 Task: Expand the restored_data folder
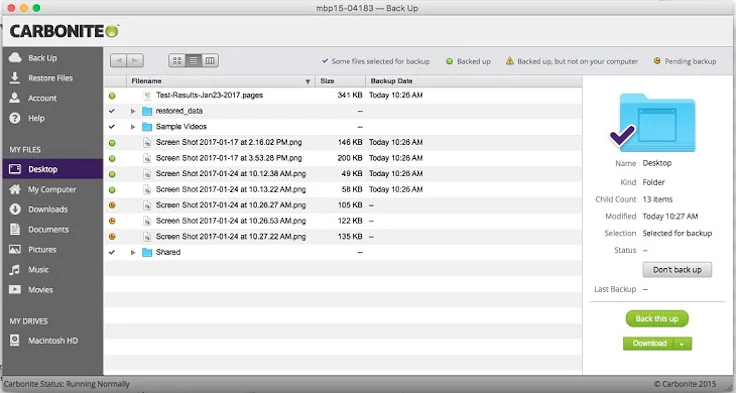[x=133, y=111]
